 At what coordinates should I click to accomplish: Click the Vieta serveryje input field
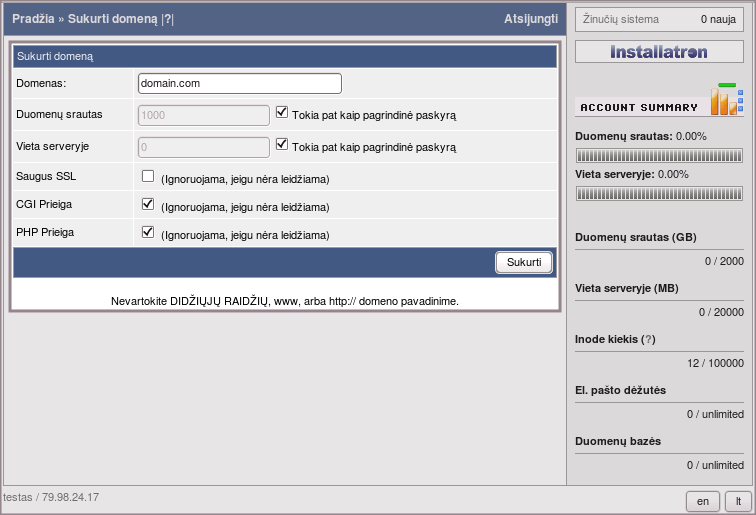[x=203, y=147]
